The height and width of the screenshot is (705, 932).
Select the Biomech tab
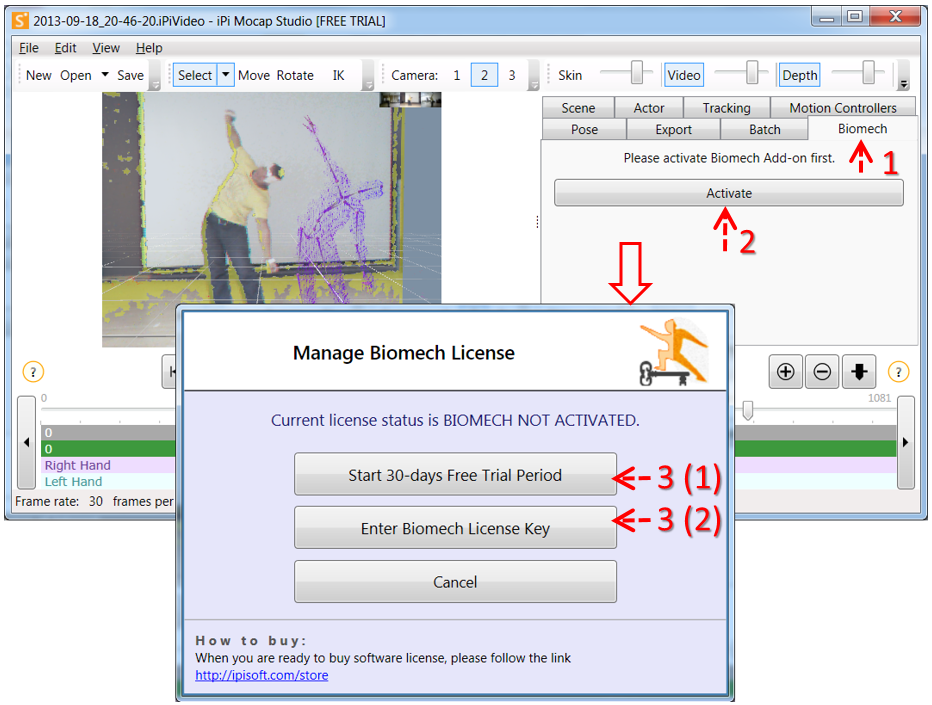tap(862, 128)
